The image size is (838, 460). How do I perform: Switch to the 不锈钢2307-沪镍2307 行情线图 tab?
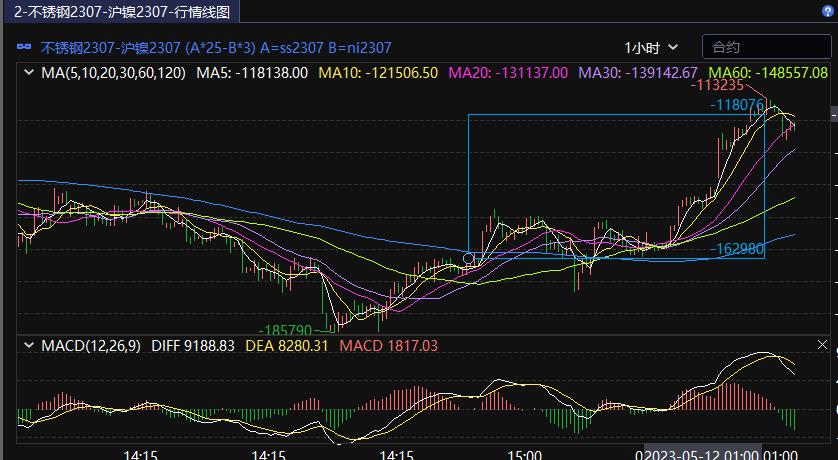pos(121,11)
